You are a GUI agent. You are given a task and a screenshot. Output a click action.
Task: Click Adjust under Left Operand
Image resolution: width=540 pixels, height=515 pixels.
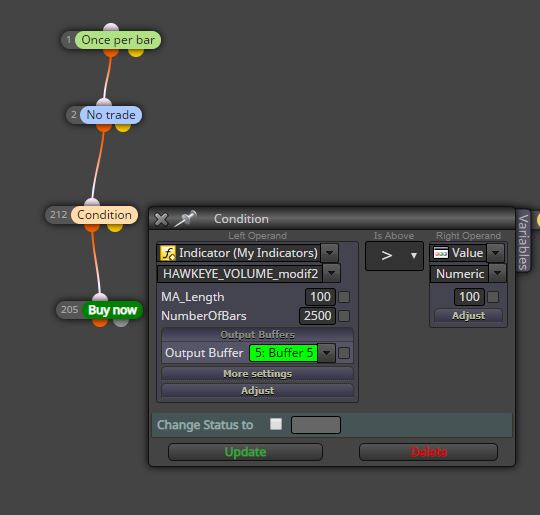click(258, 391)
